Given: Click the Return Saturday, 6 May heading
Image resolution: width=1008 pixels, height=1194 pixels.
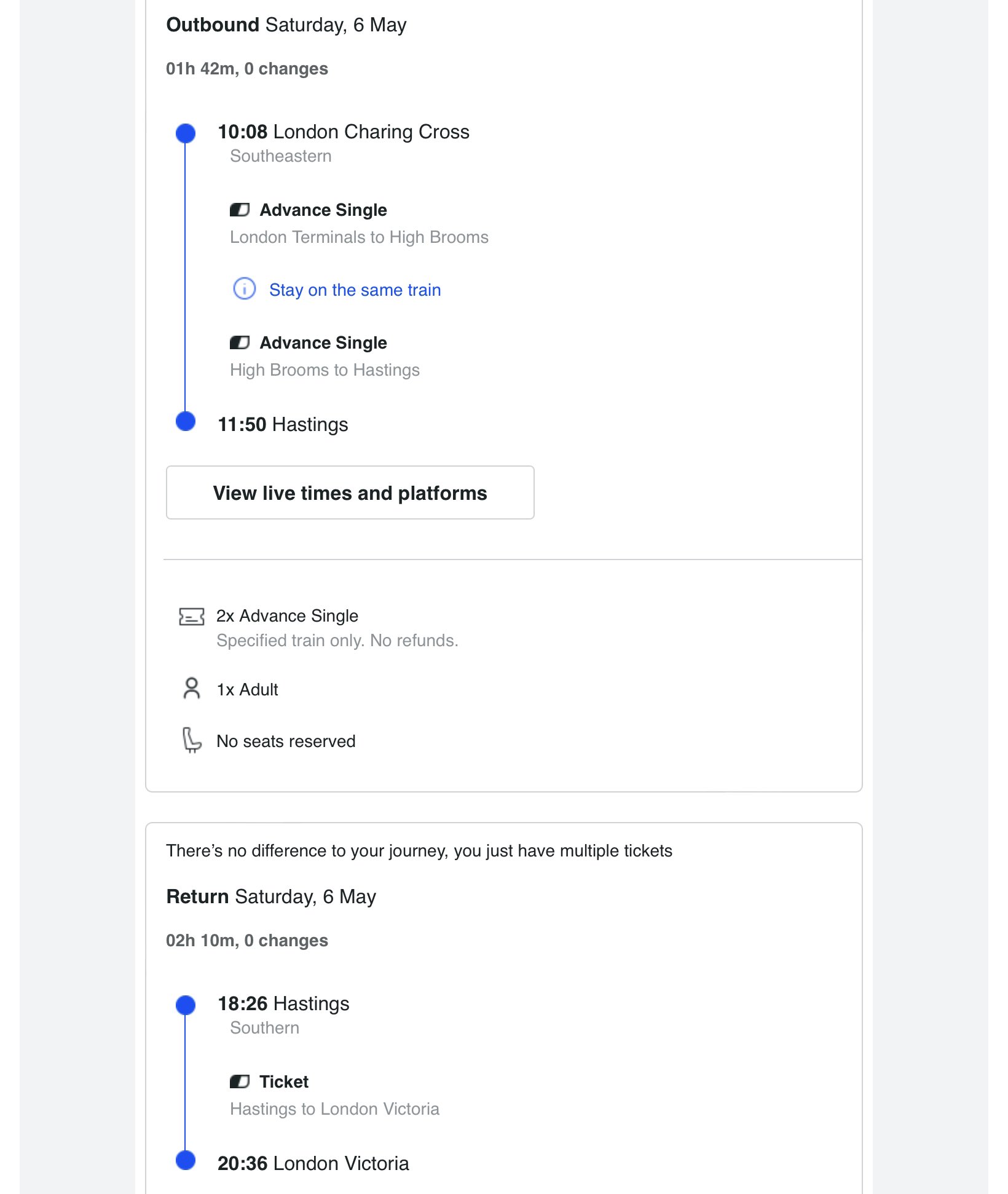Looking at the screenshot, I should (271, 896).
